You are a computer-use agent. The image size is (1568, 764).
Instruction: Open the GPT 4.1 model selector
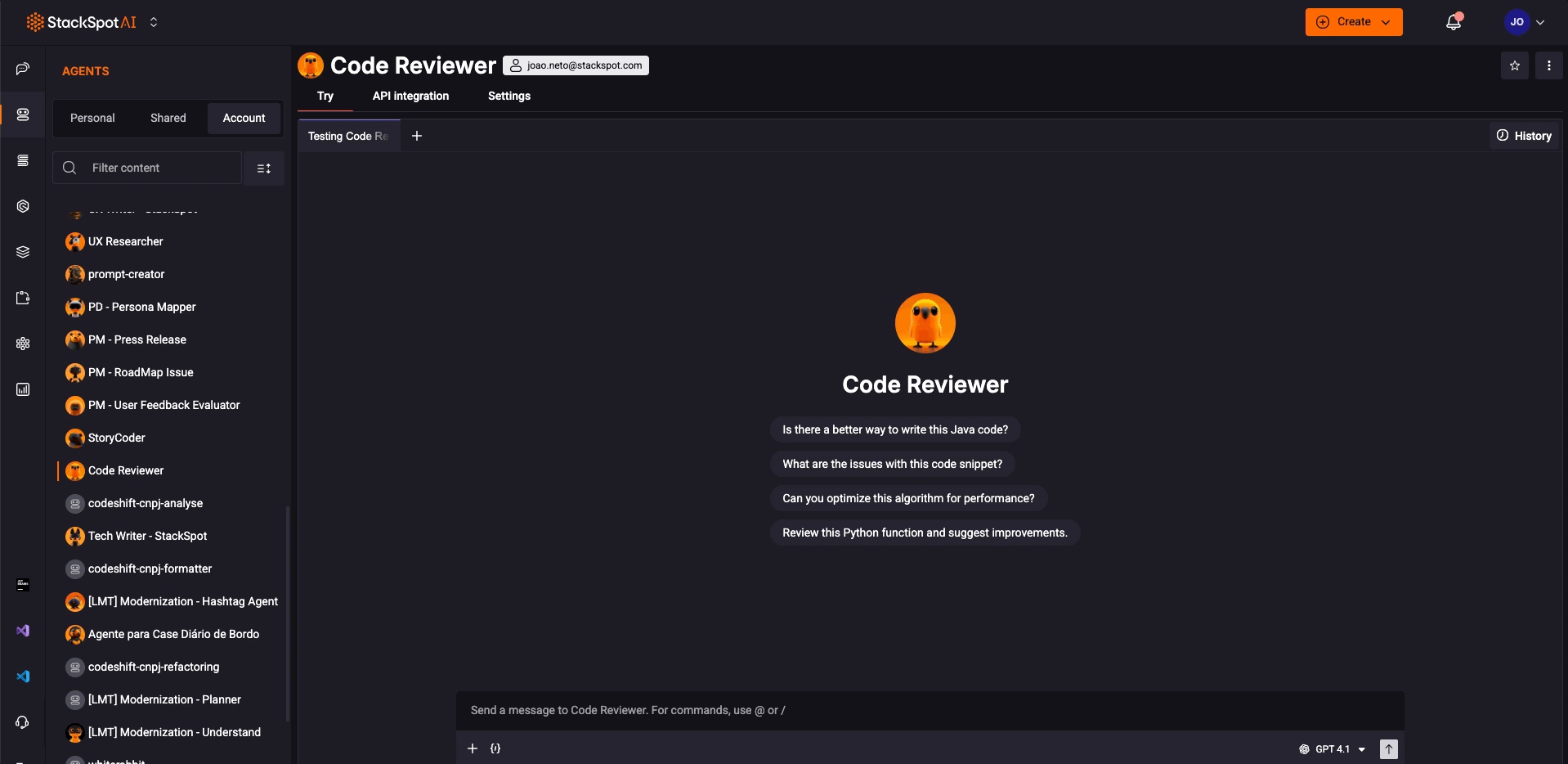(x=1332, y=748)
